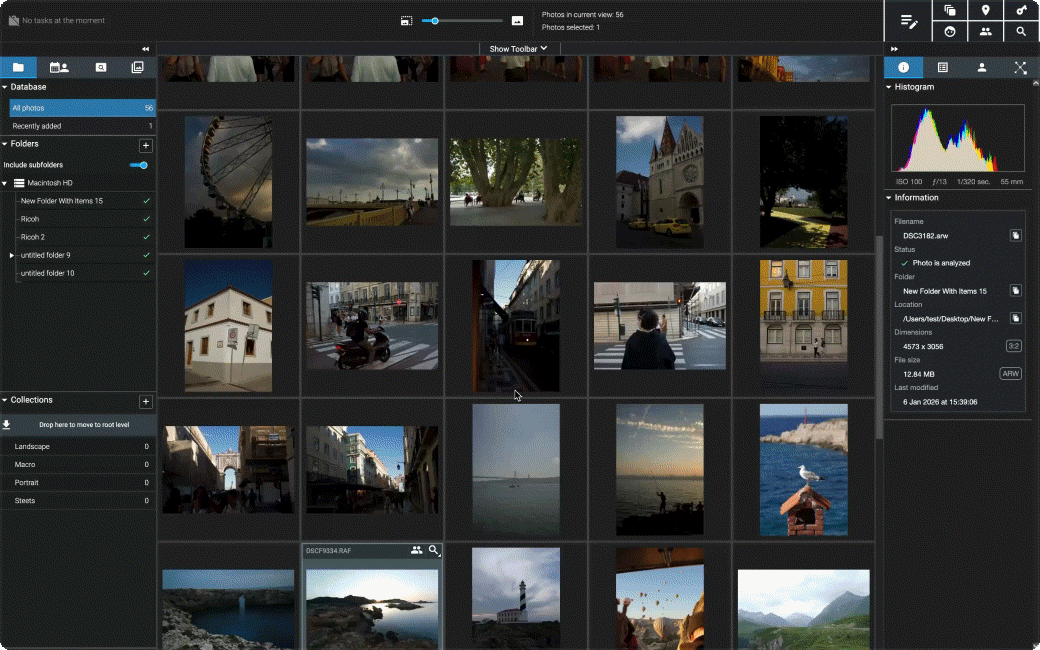Add a new collection with the plus button

click(x=146, y=401)
